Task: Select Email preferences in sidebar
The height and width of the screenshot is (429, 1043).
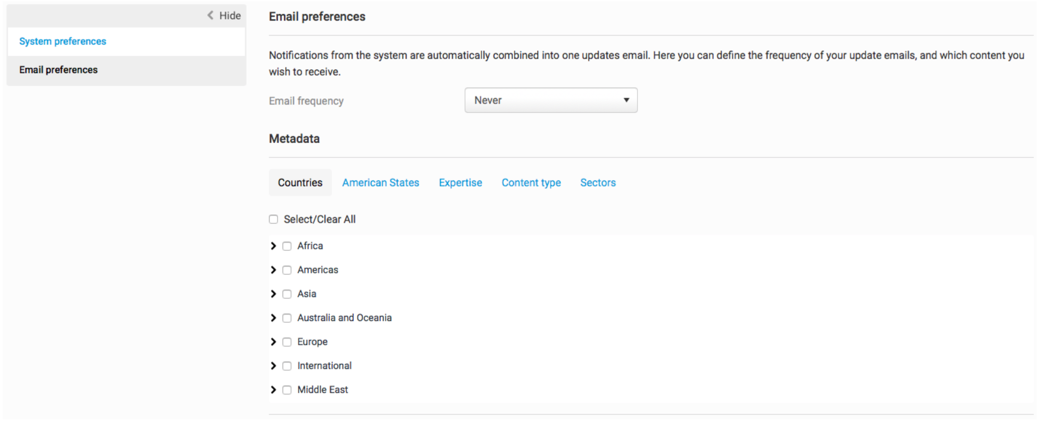Action: click(x=59, y=70)
